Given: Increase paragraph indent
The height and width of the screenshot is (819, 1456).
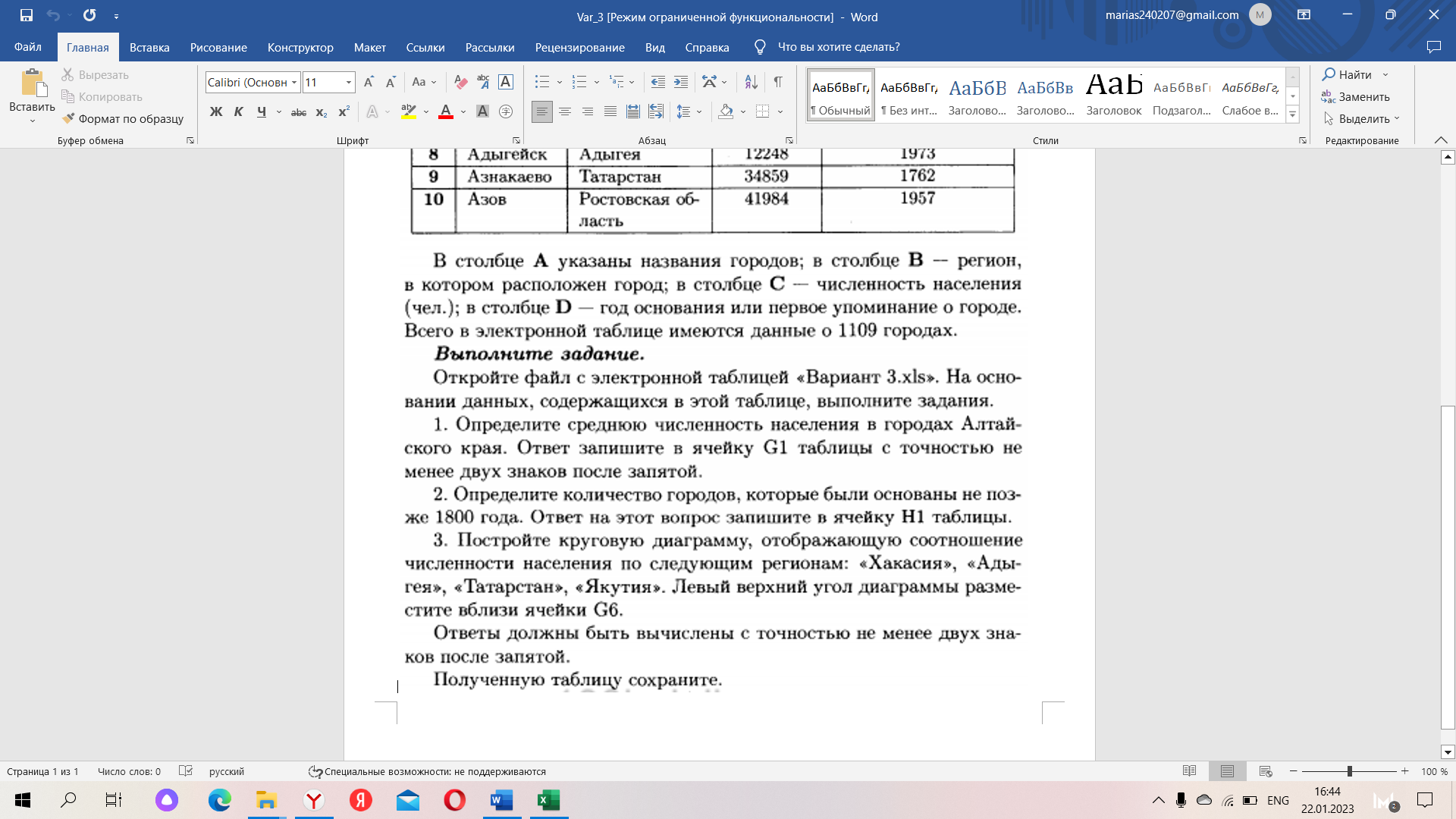Looking at the screenshot, I should [x=681, y=82].
